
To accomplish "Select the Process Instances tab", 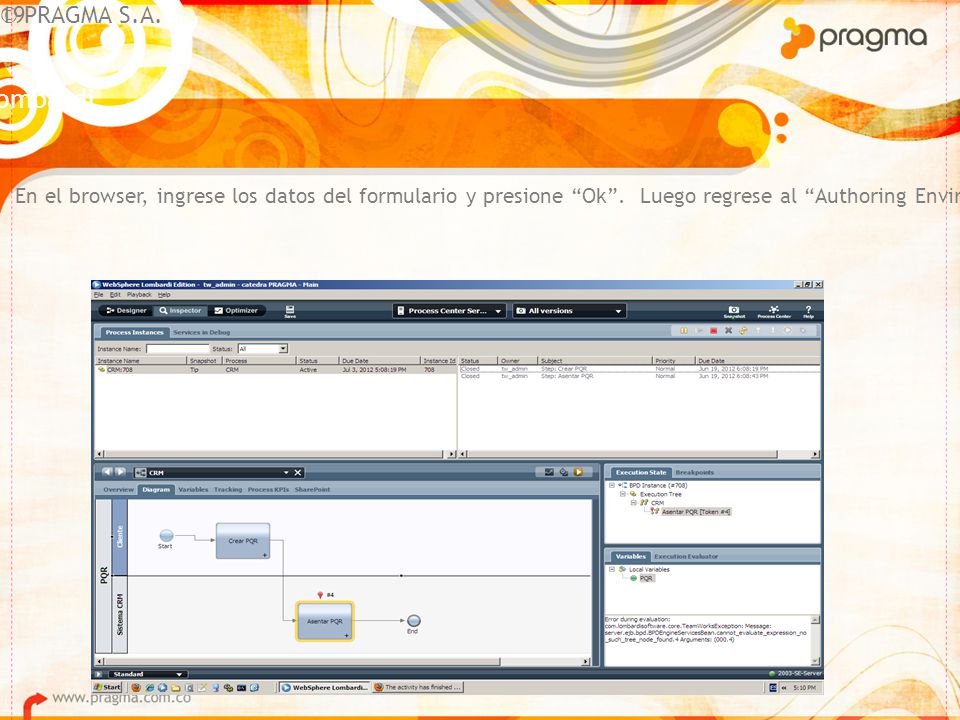I will coord(134,332).
